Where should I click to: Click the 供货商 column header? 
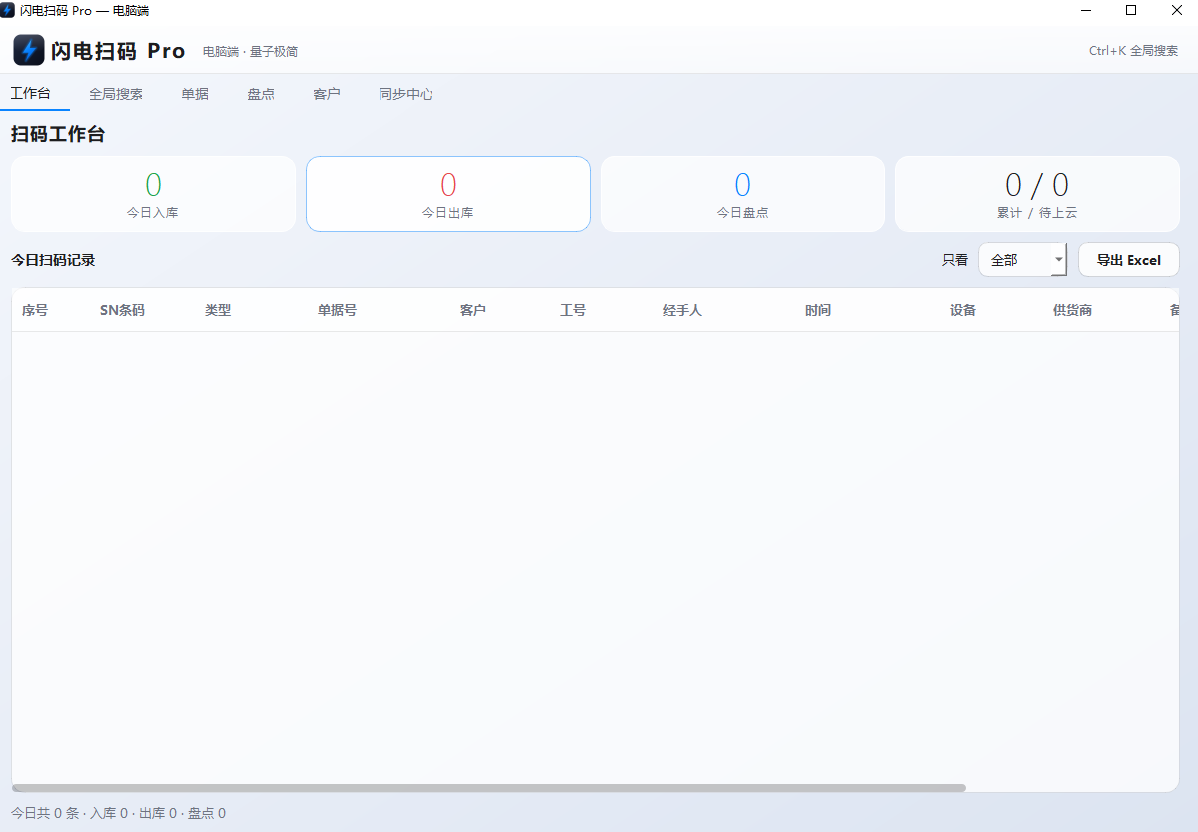[x=1072, y=310]
